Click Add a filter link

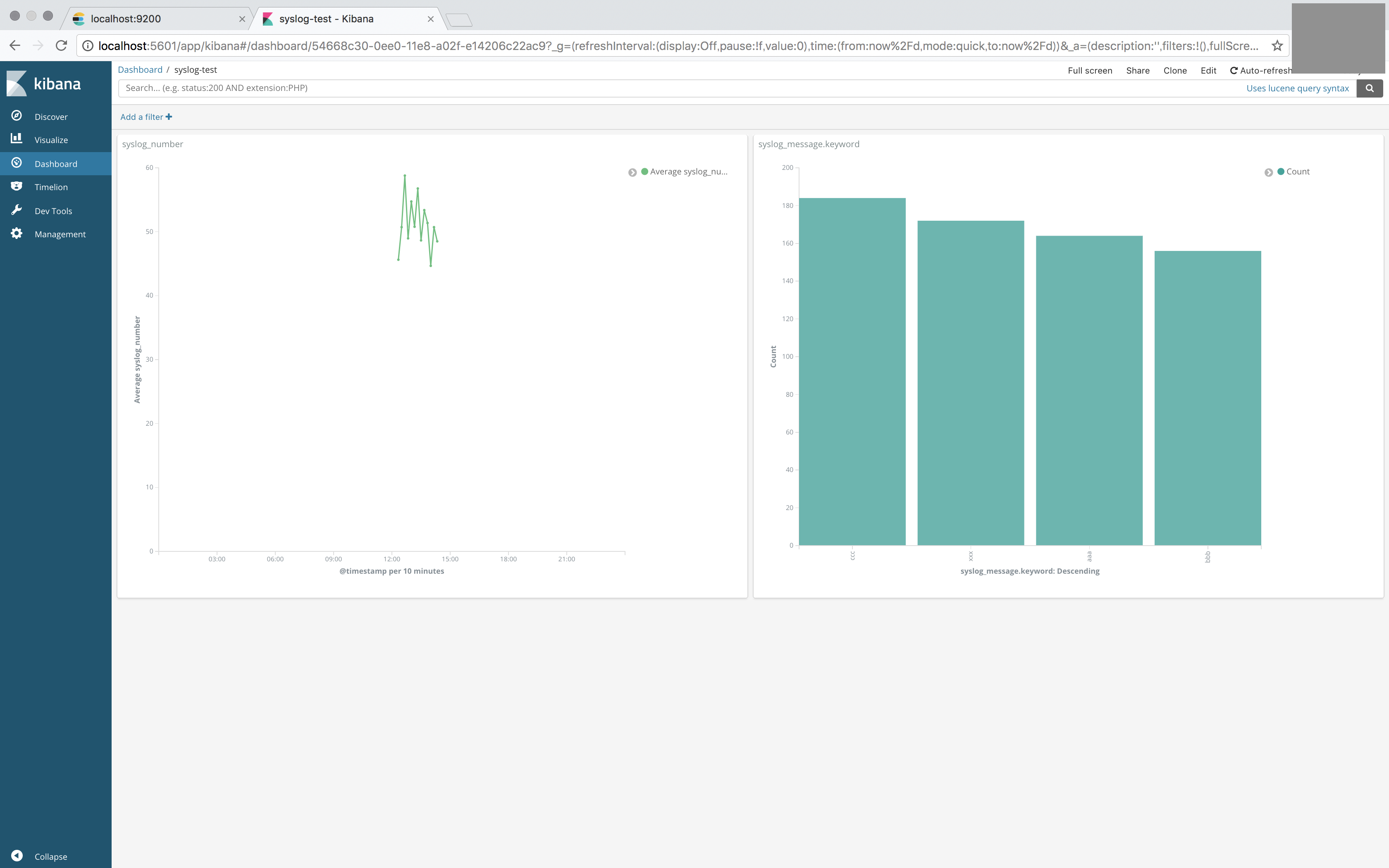(x=142, y=117)
